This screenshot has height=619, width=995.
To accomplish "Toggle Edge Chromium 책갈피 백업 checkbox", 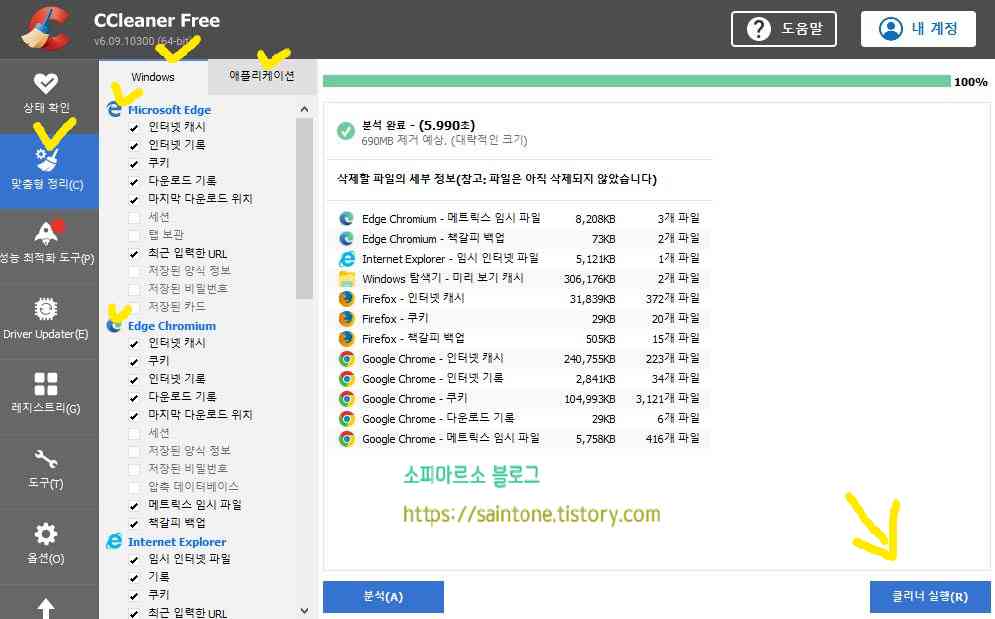I will pos(134,524).
